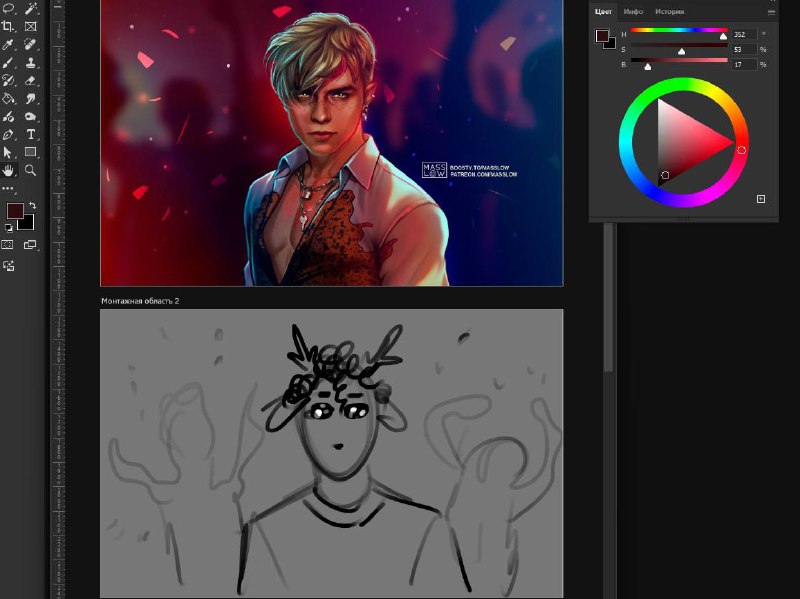
Task: Select the Crop tool
Action: (8, 26)
